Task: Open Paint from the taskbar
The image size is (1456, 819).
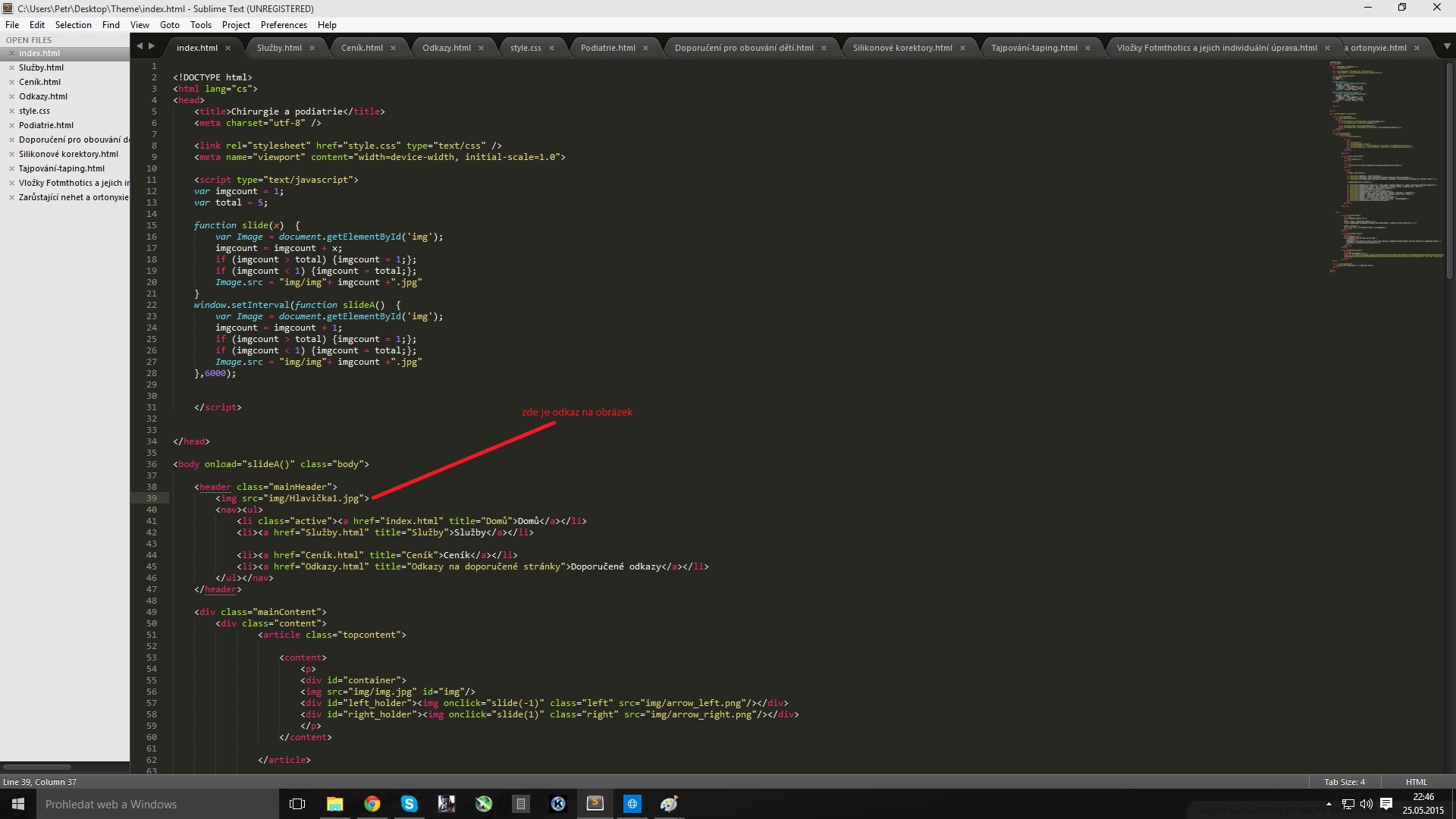Action: pyautogui.click(x=669, y=804)
